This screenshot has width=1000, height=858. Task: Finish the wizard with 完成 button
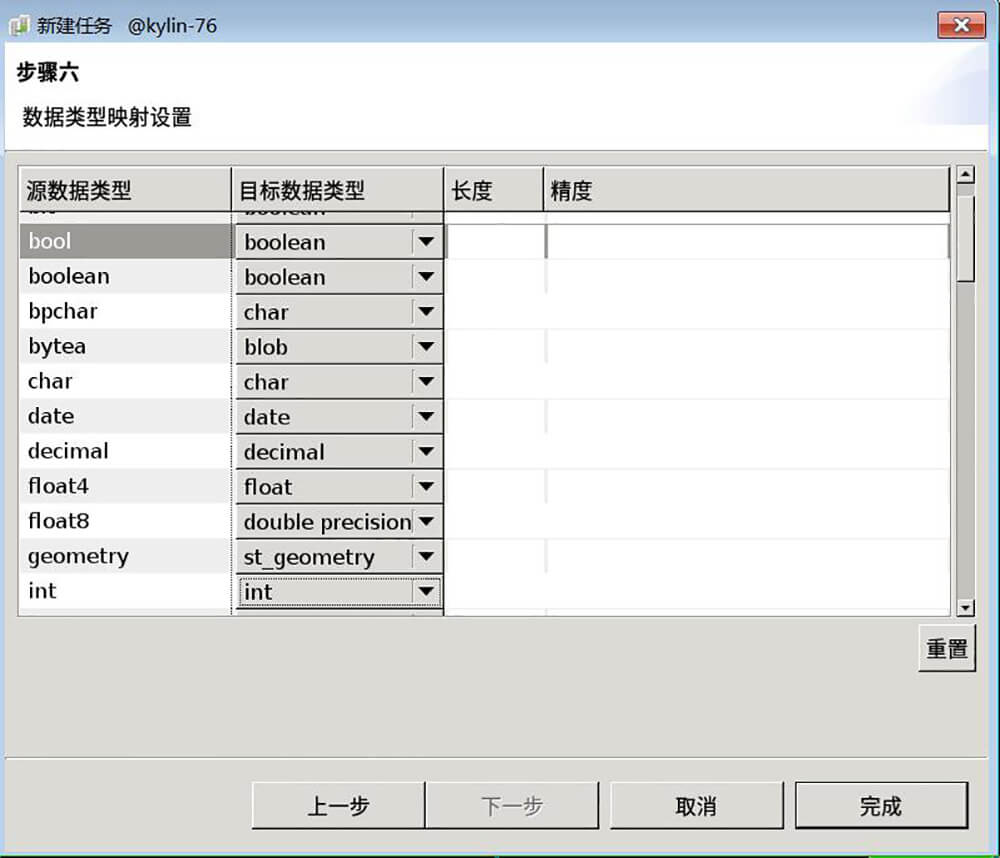pyautogui.click(x=881, y=806)
